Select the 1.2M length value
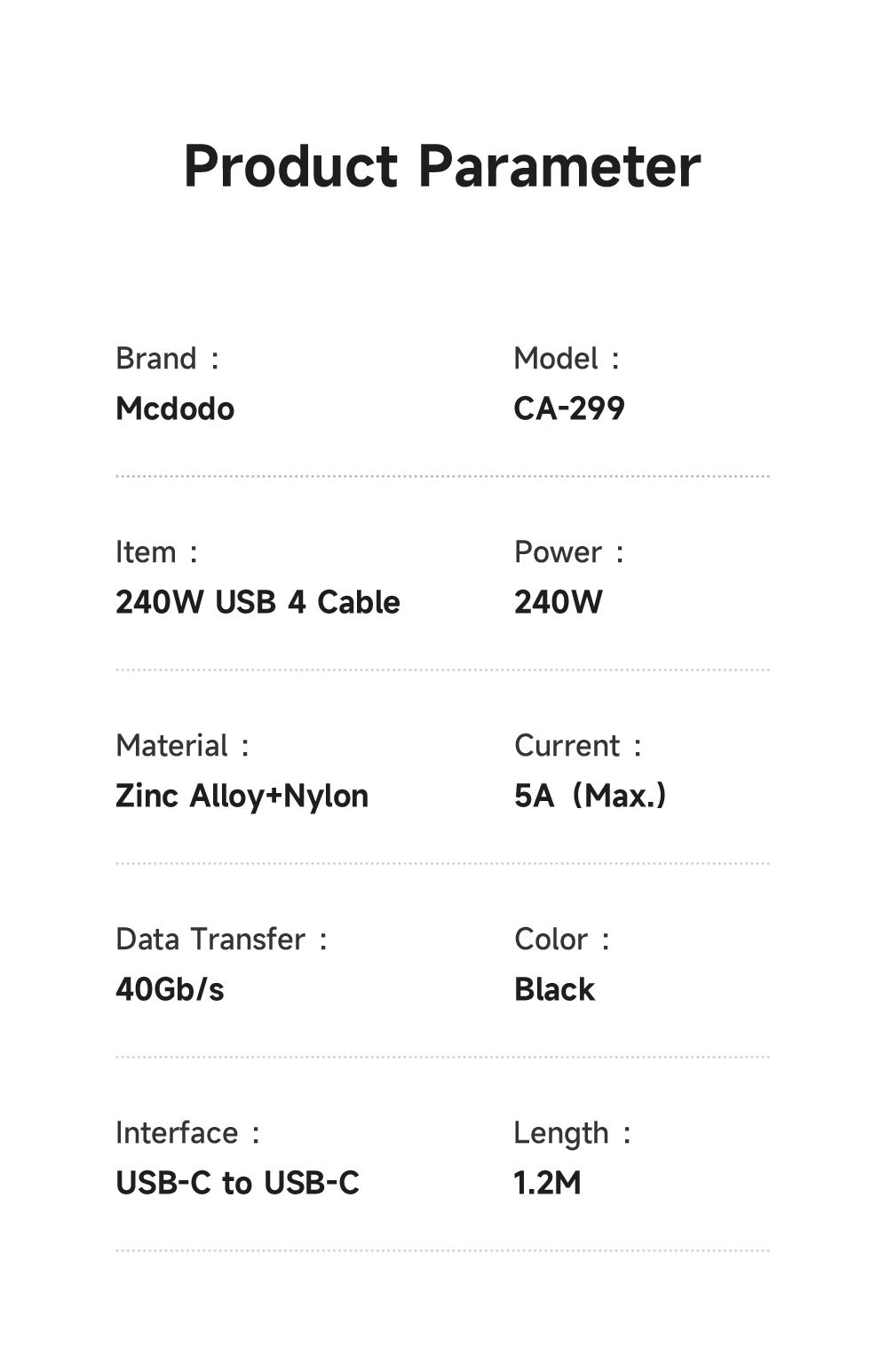This screenshot has width=888, height=1372. pyautogui.click(x=547, y=1183)
